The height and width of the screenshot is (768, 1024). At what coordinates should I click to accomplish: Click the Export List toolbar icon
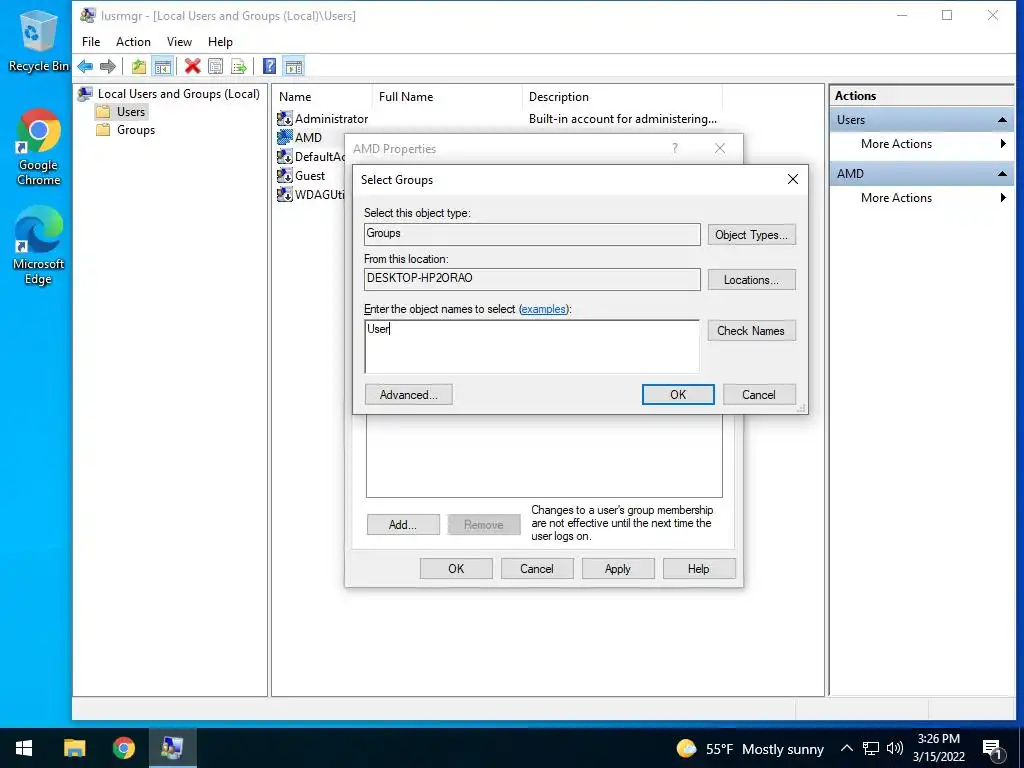pos(239,66)
